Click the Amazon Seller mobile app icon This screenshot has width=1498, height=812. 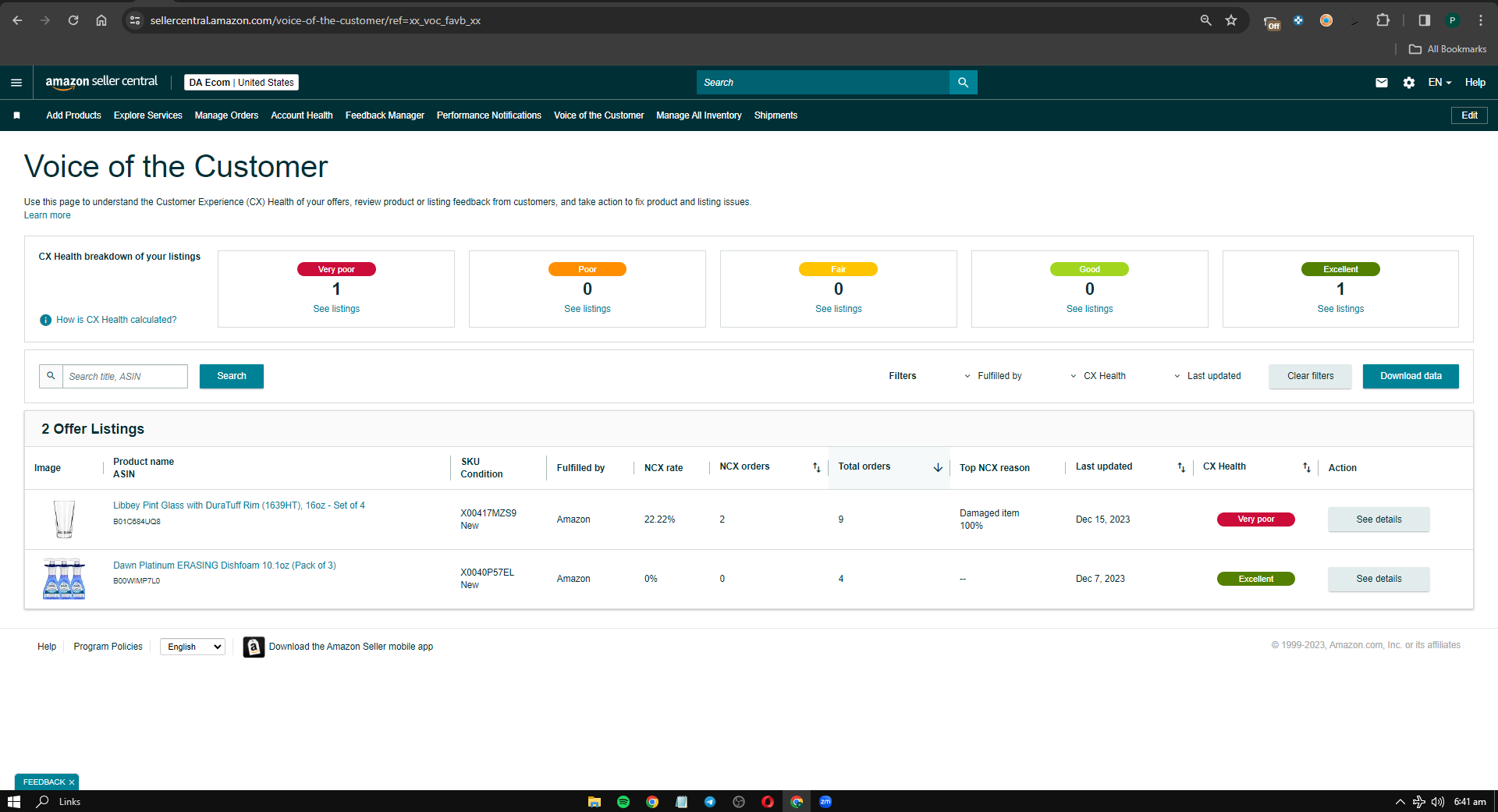click(x=254, y=647)
